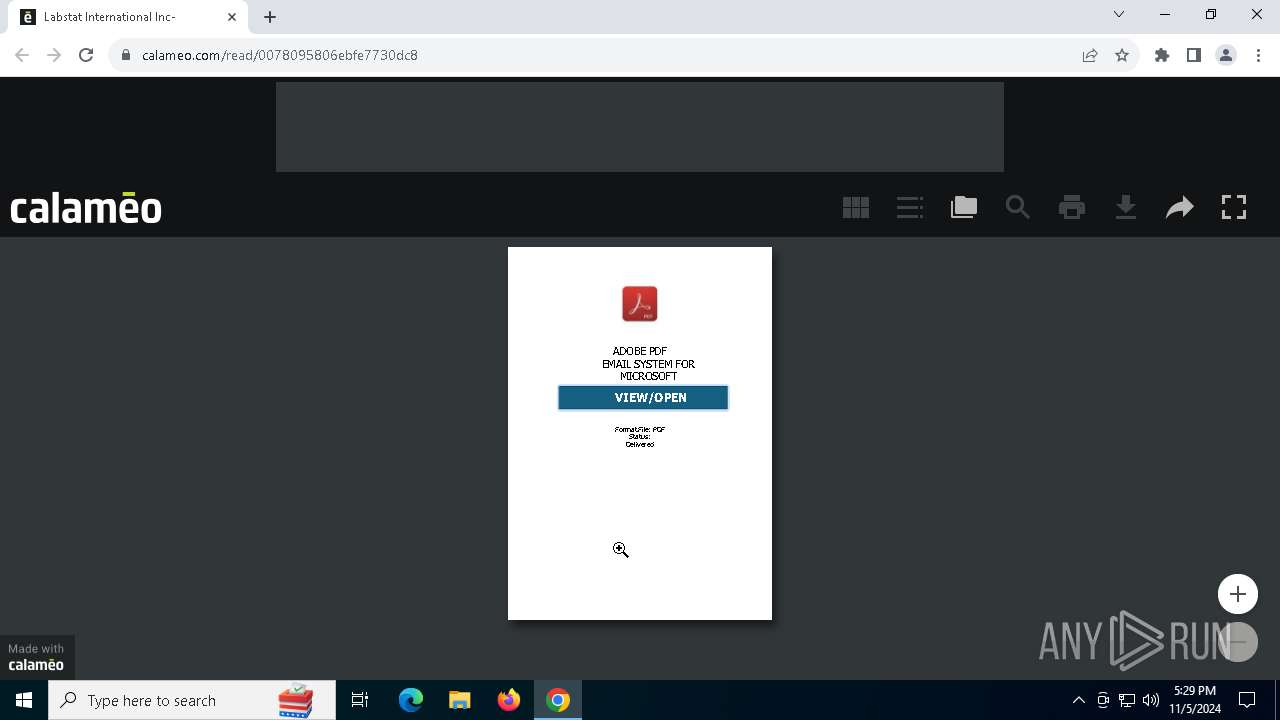Screen dimensions: 1280x720
Task: Open the Chrome profile avatar
Action: coord(1226,55)
